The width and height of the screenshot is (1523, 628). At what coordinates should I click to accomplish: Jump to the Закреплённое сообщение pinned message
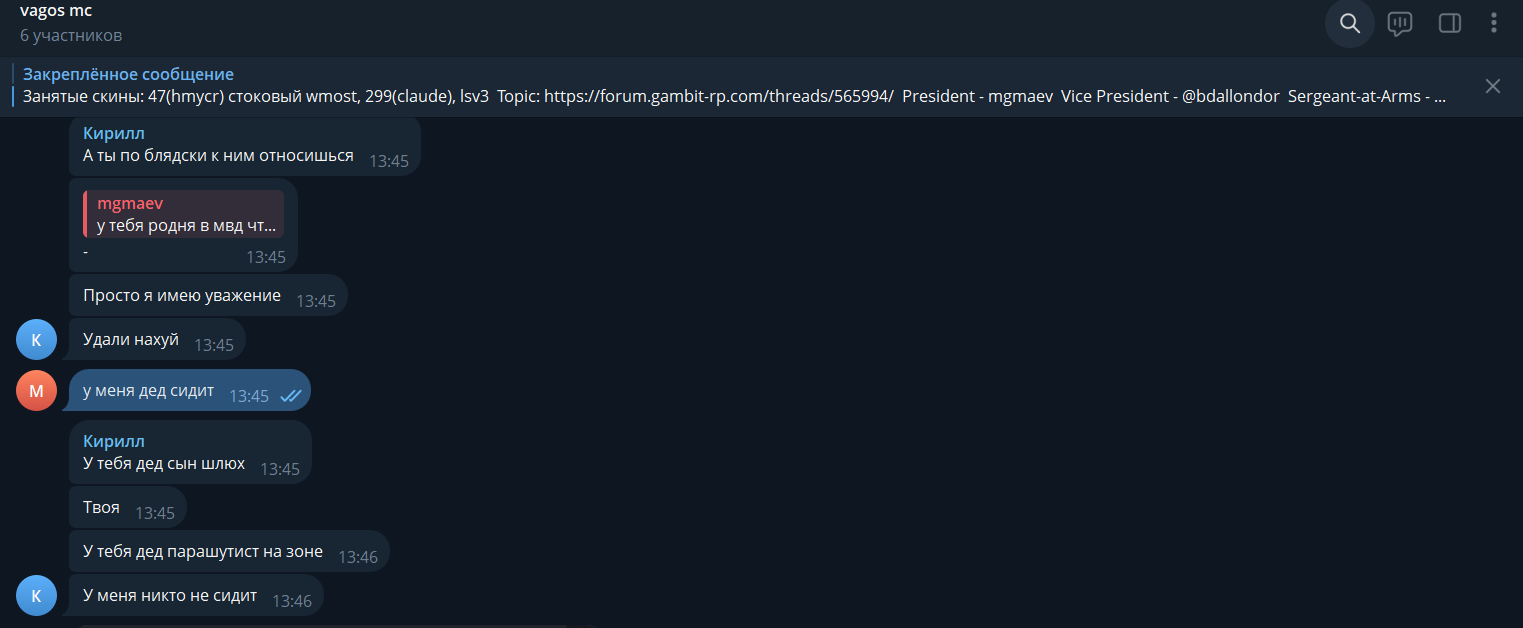point(128,74)
